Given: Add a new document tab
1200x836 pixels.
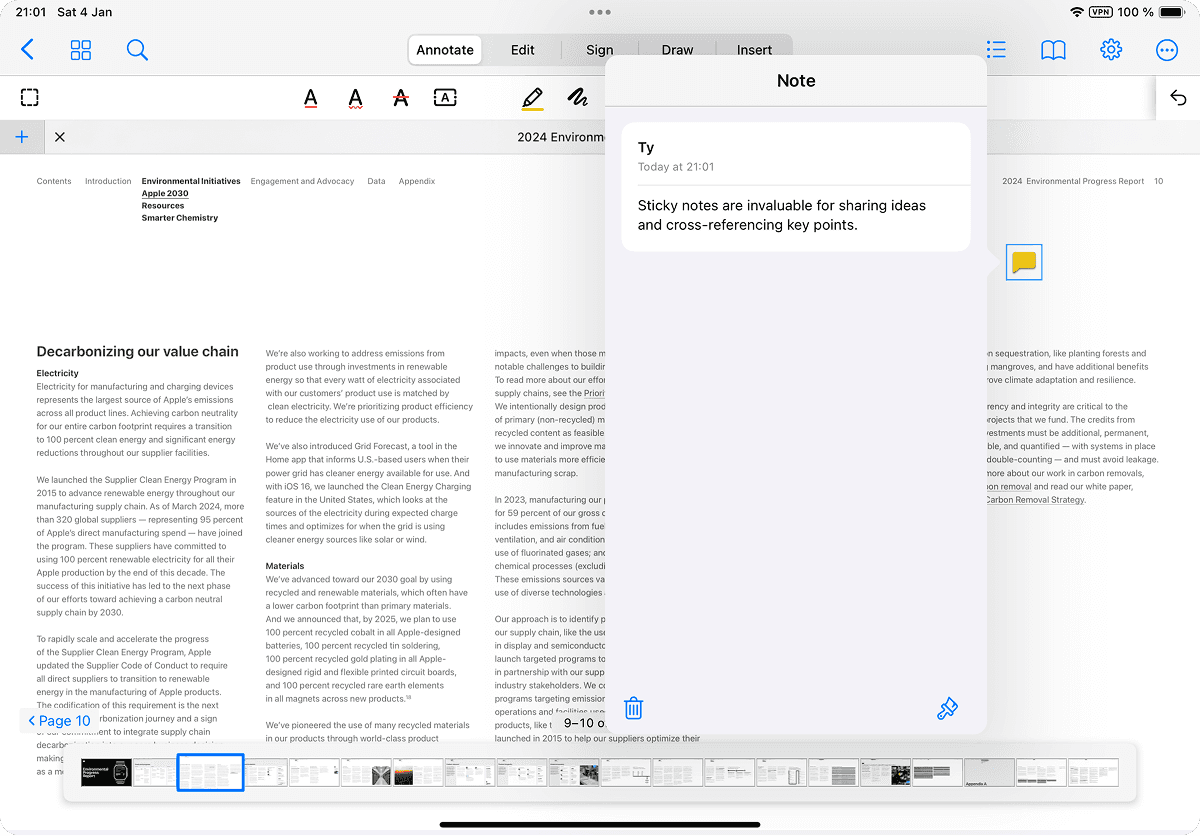Looking at the screenshot, I should point(22,137).
